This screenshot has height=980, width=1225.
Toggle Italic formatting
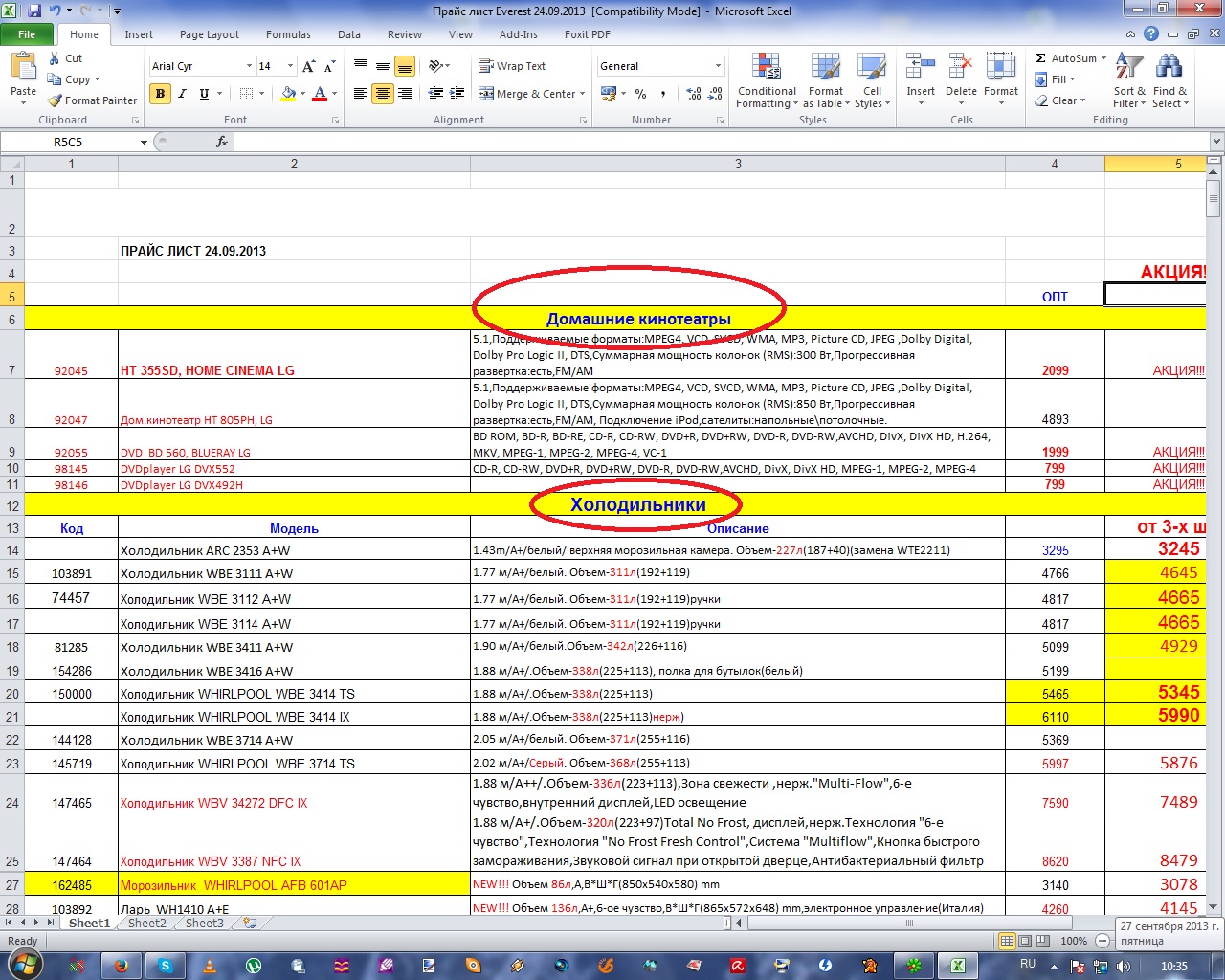pos(182,94)
